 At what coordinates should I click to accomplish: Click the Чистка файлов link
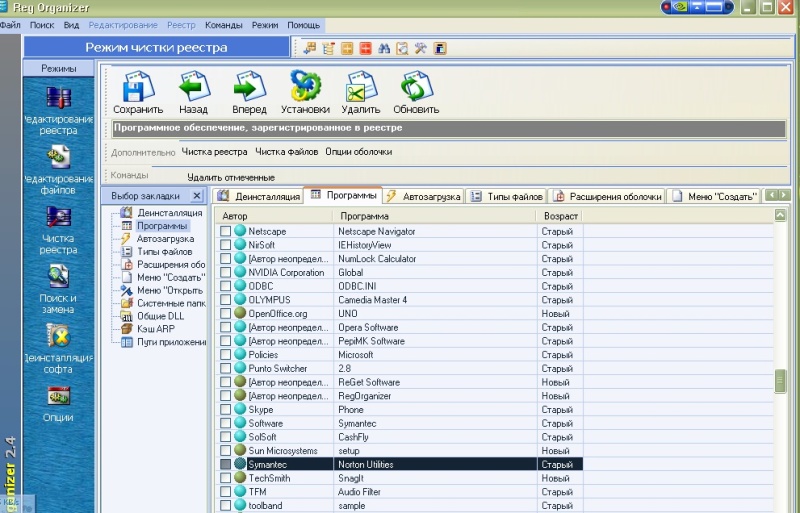click(x=286, y=152)
